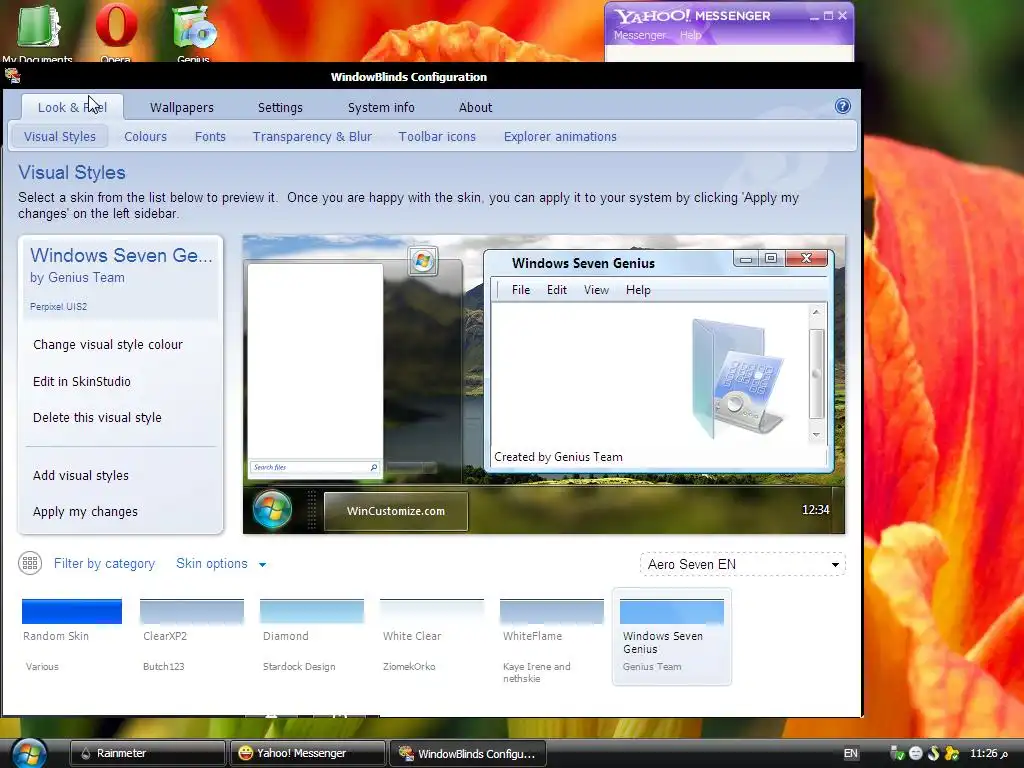Viewport: 1024px width, 768px height.
Task: Click the EN language indicator
Action: [x=850, y=754]
